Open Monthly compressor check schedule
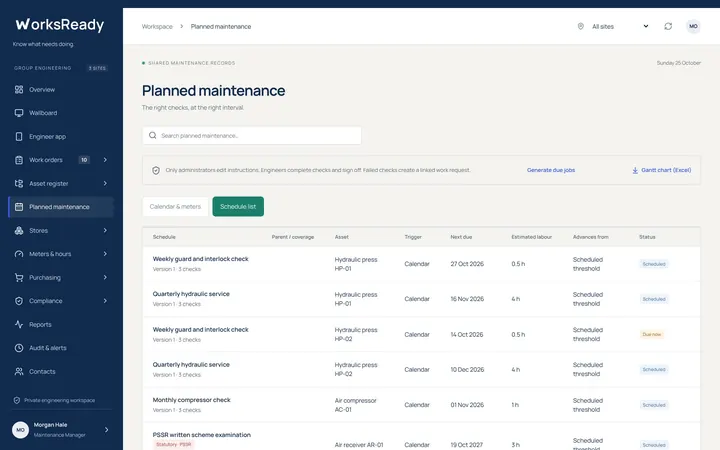This screenshot has width=720, height=450. point(191,400)
